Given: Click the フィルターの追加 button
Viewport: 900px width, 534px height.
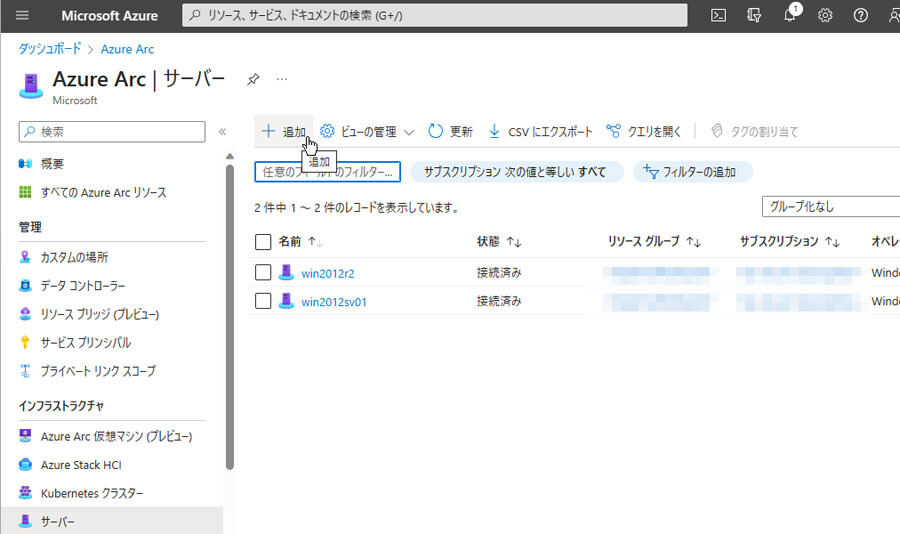Looking at the screenshot, I should click(692, 172).
